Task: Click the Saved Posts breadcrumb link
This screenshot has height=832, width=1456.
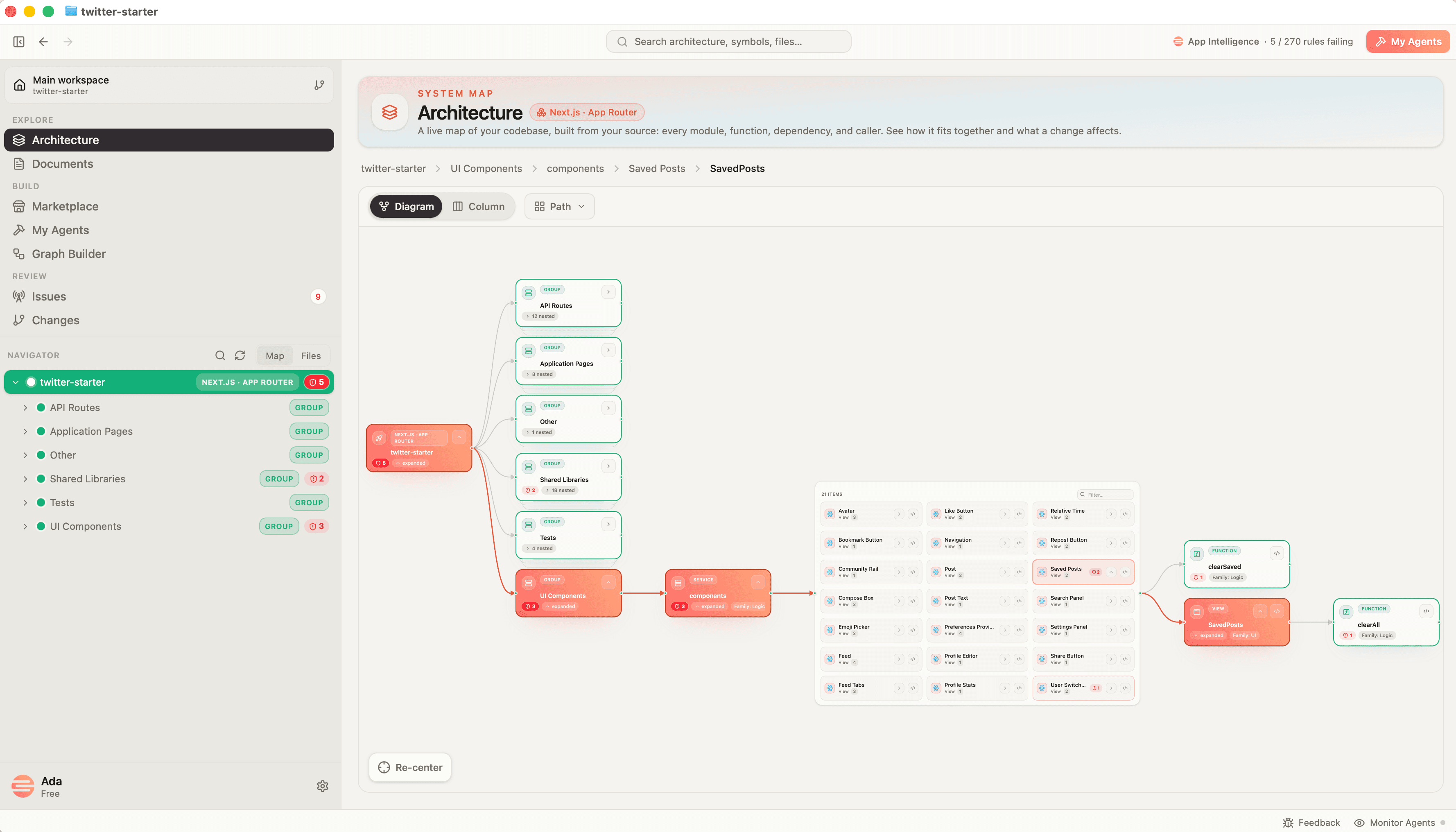Action: 657,169
